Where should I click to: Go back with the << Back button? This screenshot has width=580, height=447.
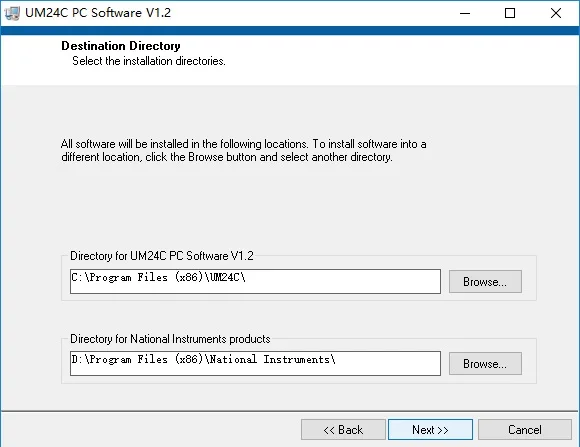(343, 430)
